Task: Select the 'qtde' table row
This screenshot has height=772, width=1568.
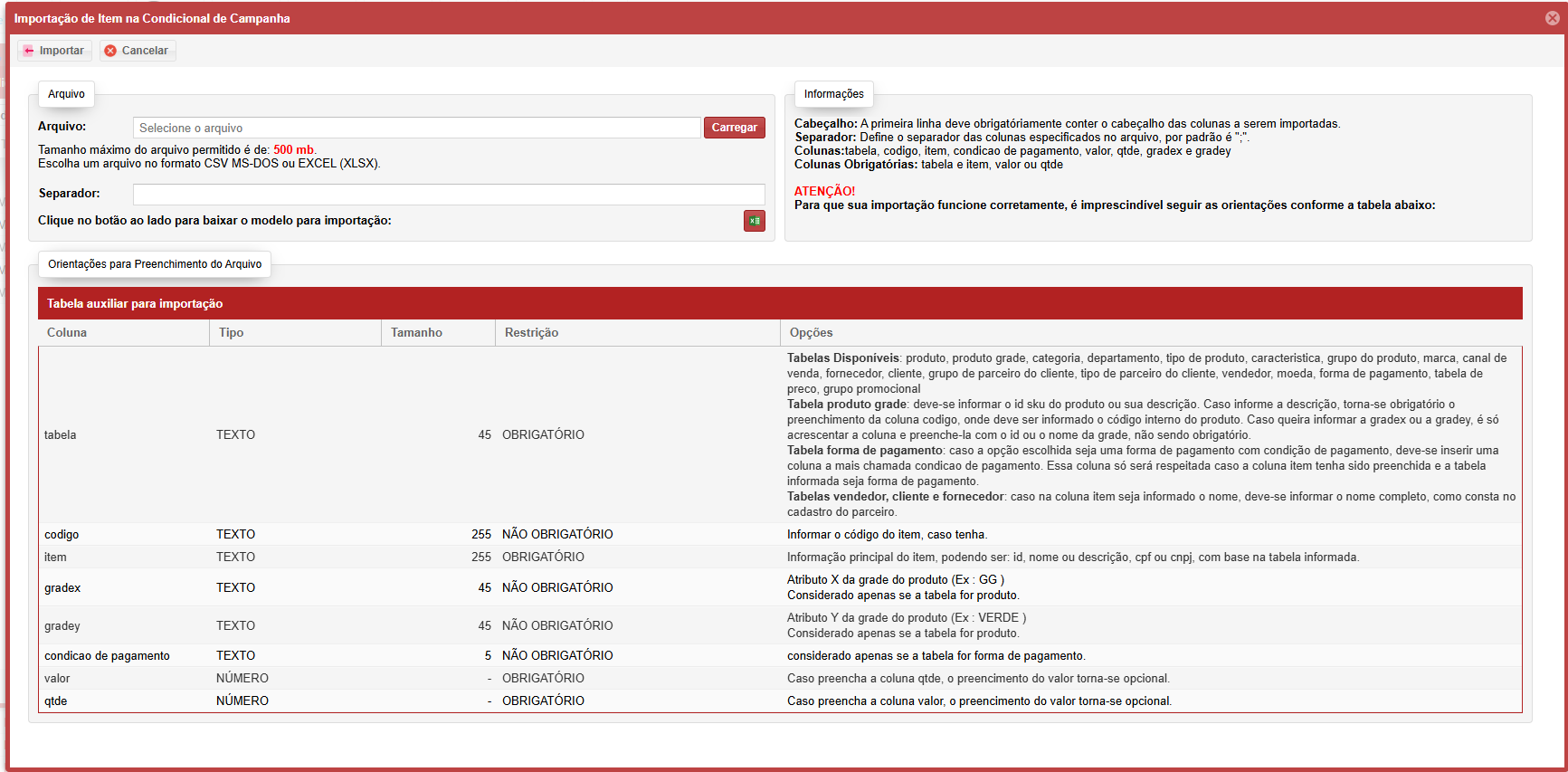Action: pos(56,701)
